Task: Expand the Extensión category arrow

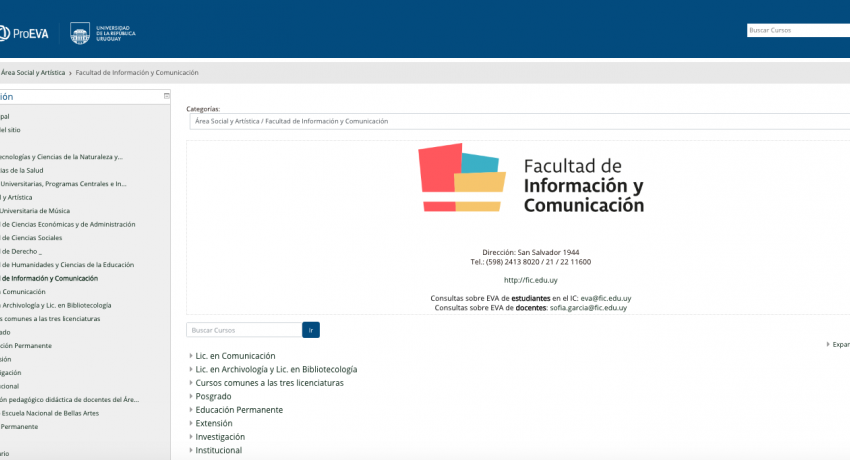Action: tap(191, 424)
